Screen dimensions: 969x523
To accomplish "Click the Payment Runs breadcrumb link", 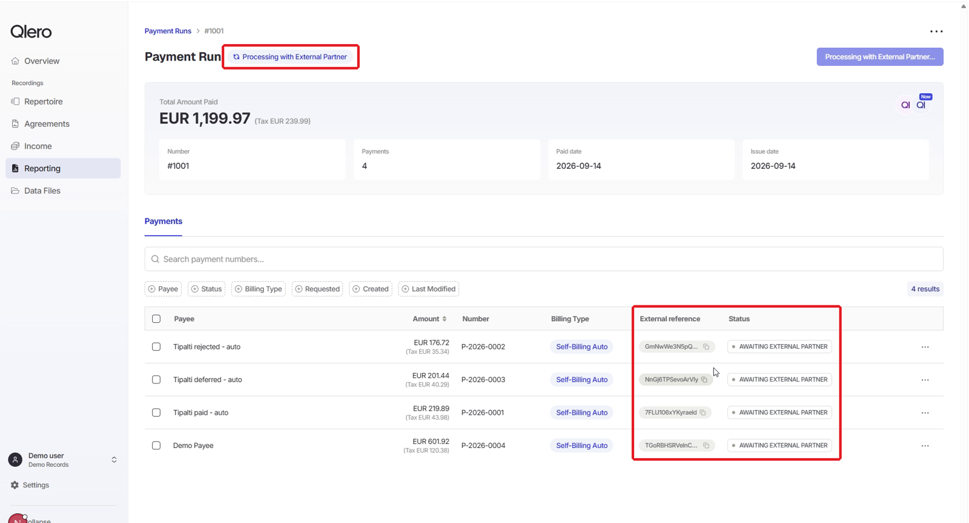I will coord(167,31).
